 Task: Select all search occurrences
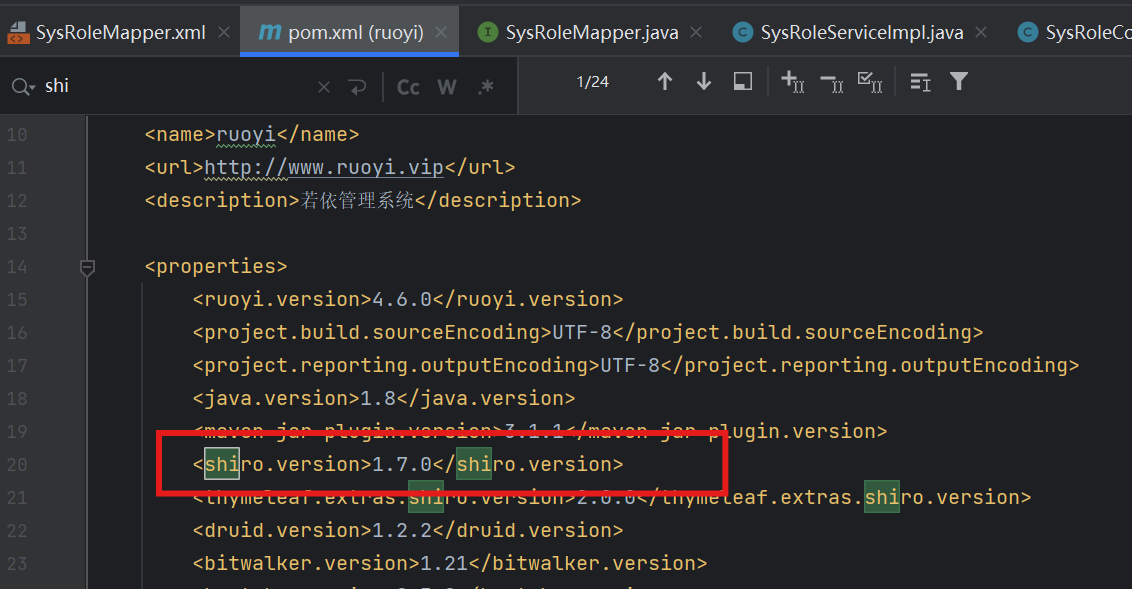[869, 82]
